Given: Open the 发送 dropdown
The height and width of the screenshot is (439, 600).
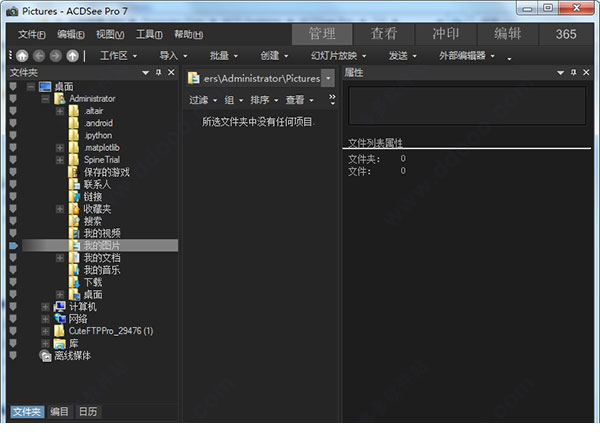Looking at the screenshot, I should 403,56.
